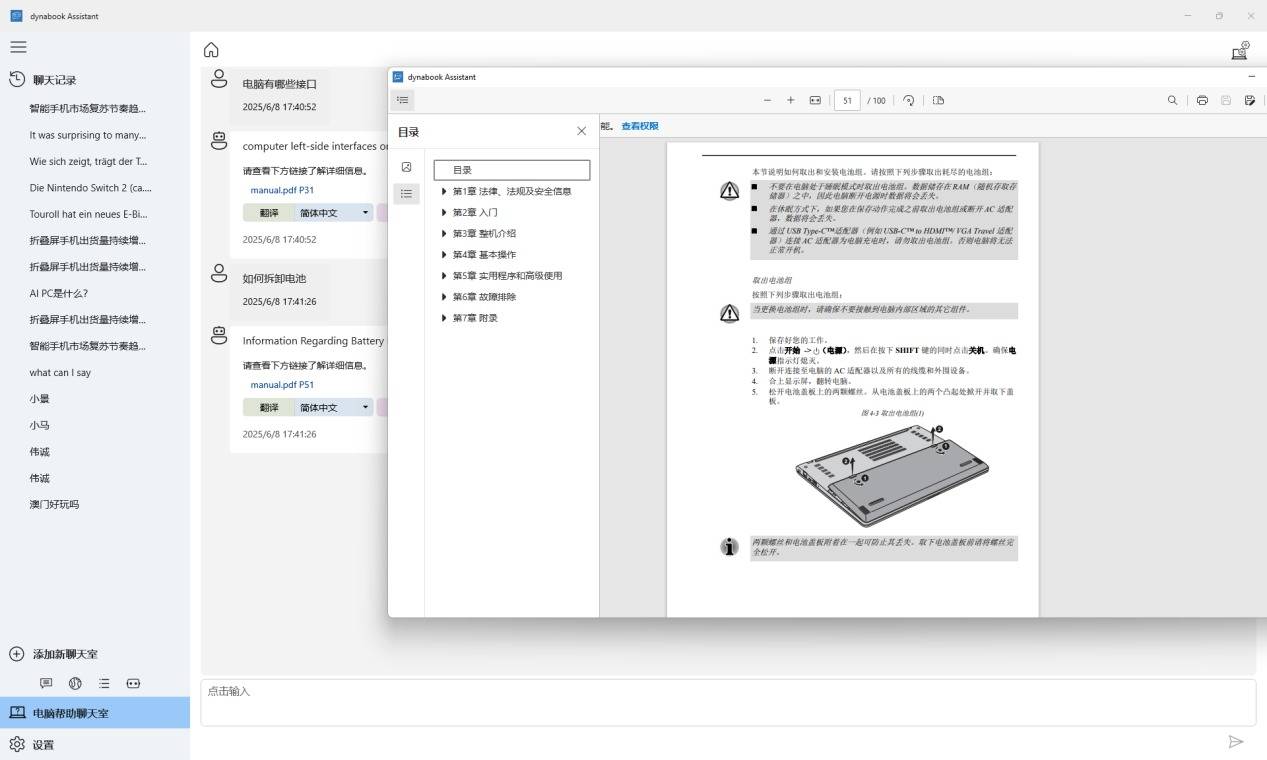Expand the 第4章 基本操作 chapter
Image resolution: width=1267 pixels, height=760 pixels.
[x=444, y=255]
